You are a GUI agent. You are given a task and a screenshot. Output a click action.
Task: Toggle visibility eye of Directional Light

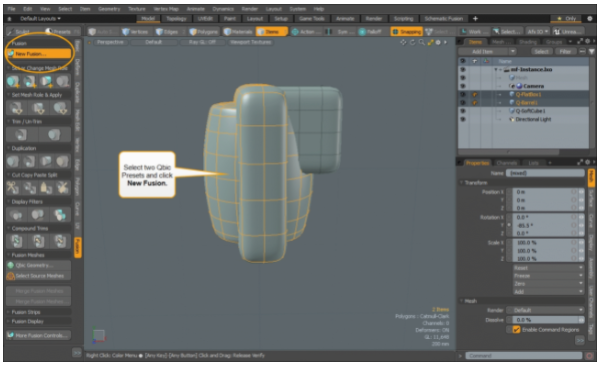point(463,119)
